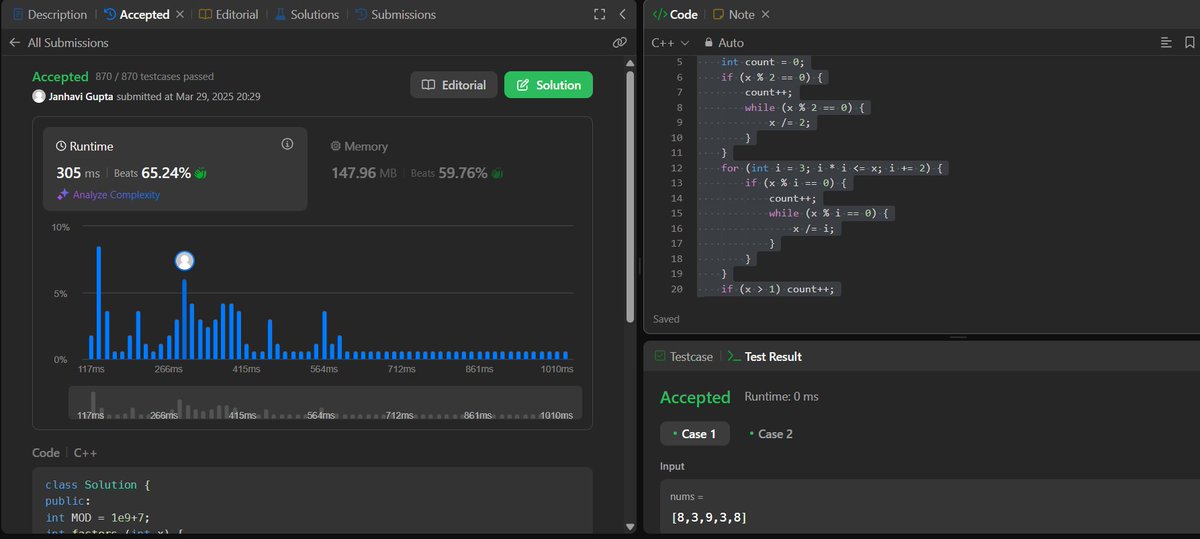Click the Runtime info icon
Image resolution: width=1200 pixels, height=539 pixels.
[x=287, y=144]
